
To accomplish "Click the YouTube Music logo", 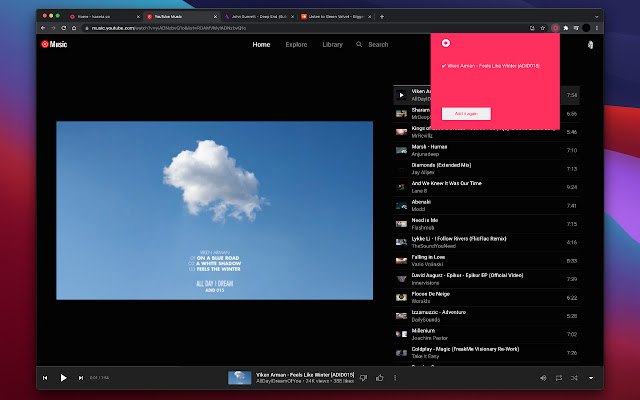I will [x=54, y=44].
